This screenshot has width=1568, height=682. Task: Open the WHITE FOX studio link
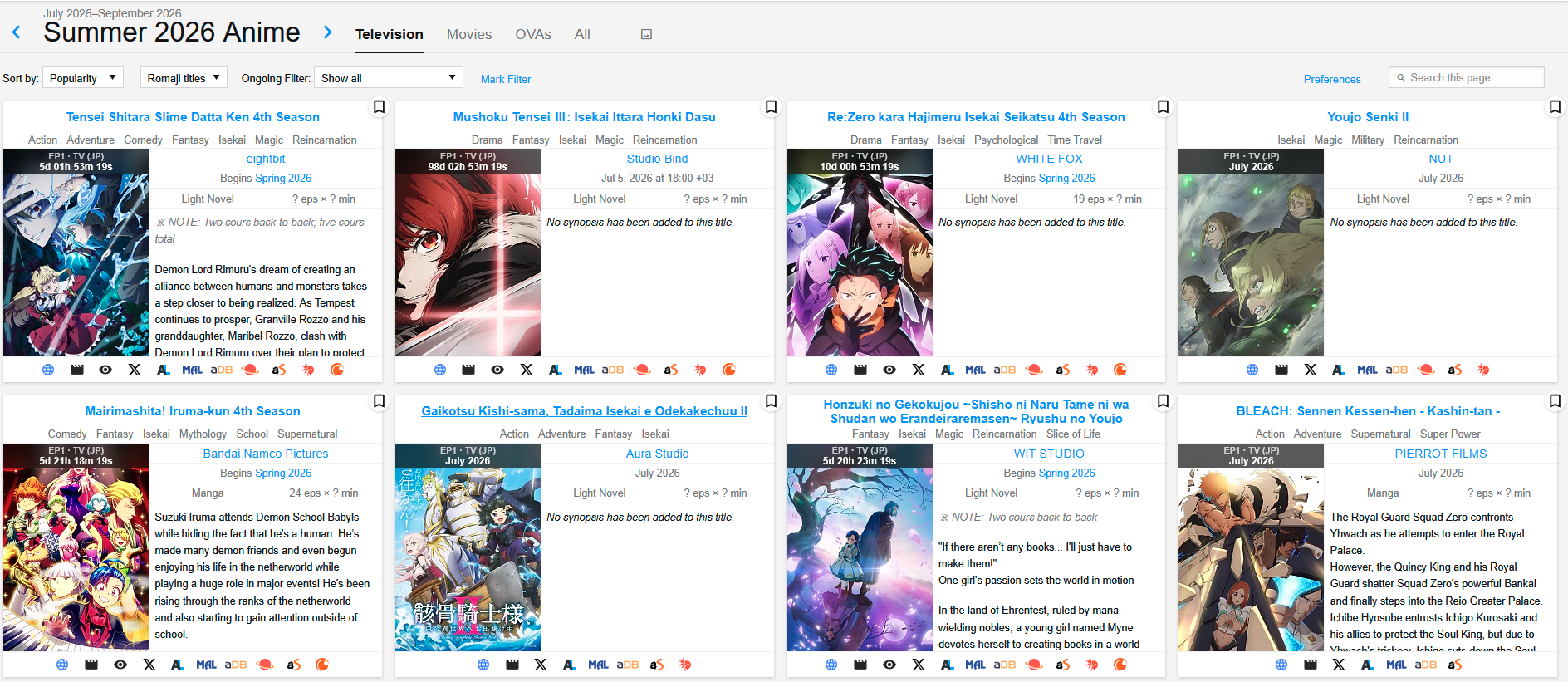pyautogui.click(x=1049, y=159)
